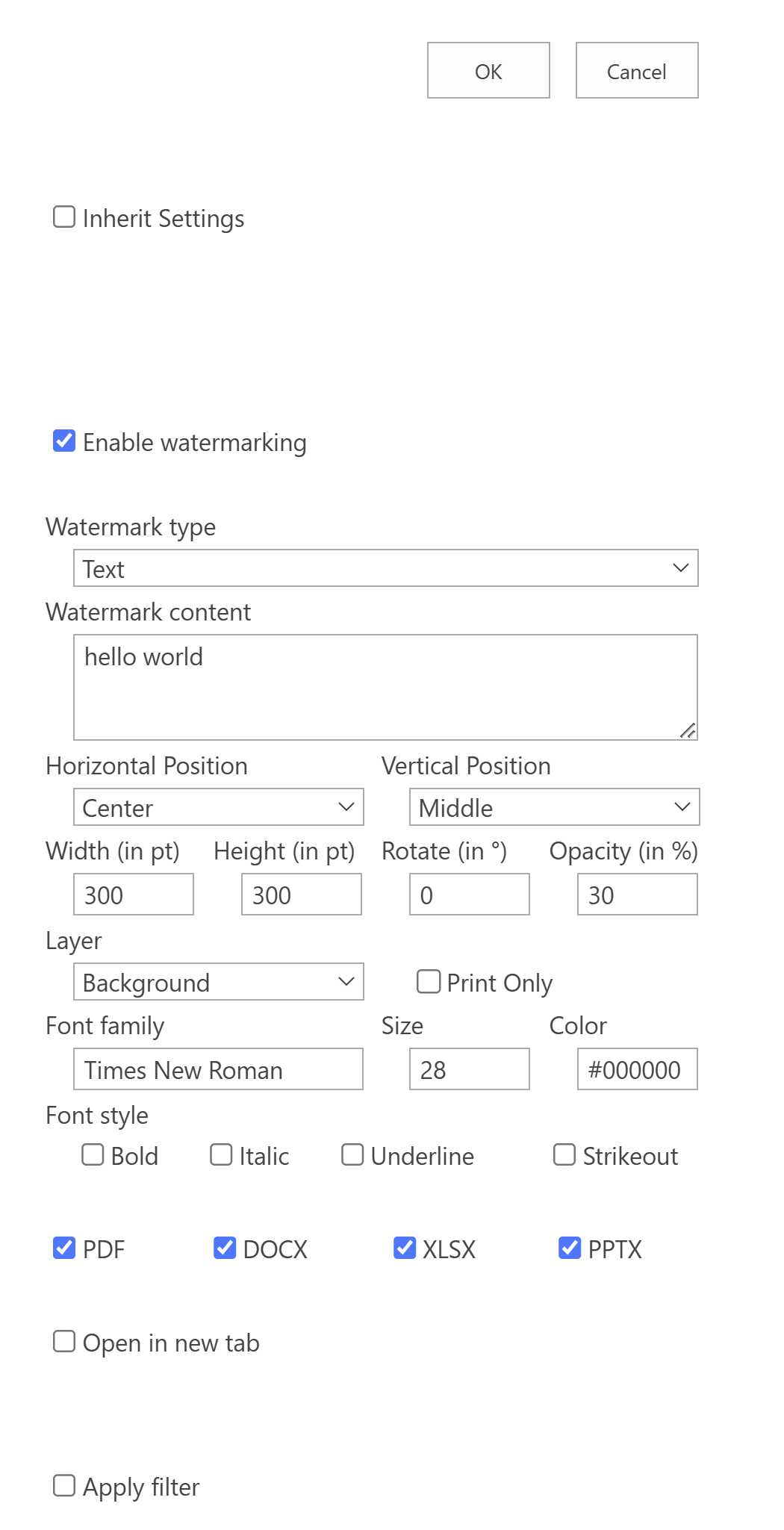Image resolution: width=784 pixels, height=1530 pixels.
Task: Click the Cancel button
Action: [636, 70]
